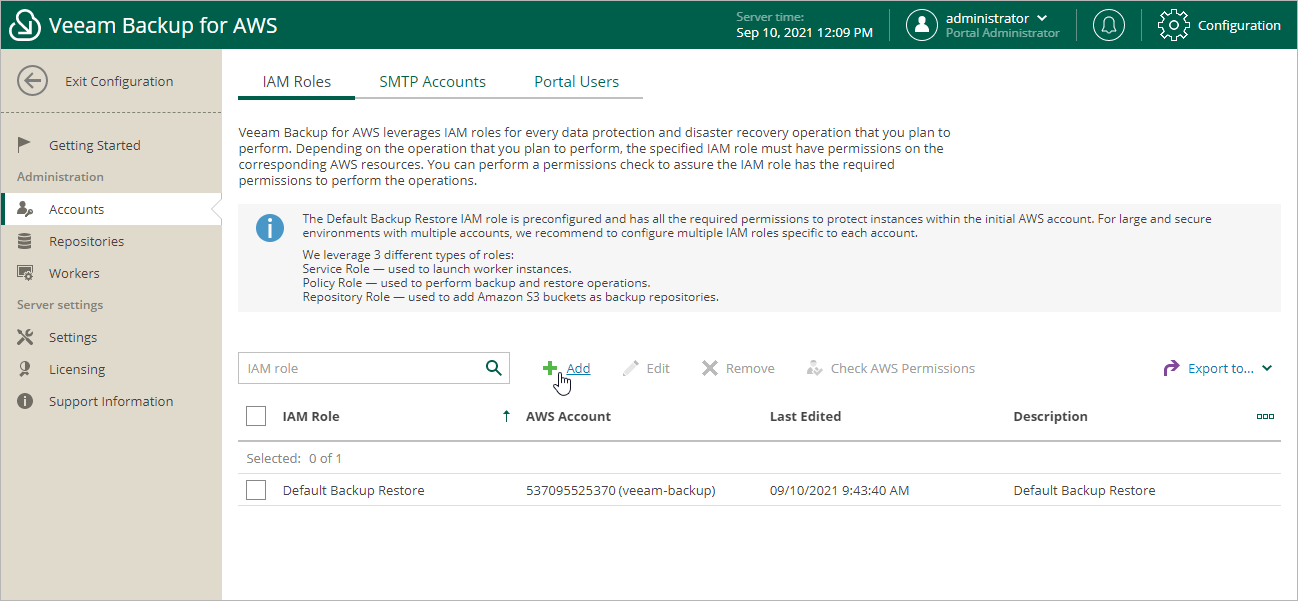Click the Selected: 0 of 1 text

294,458
